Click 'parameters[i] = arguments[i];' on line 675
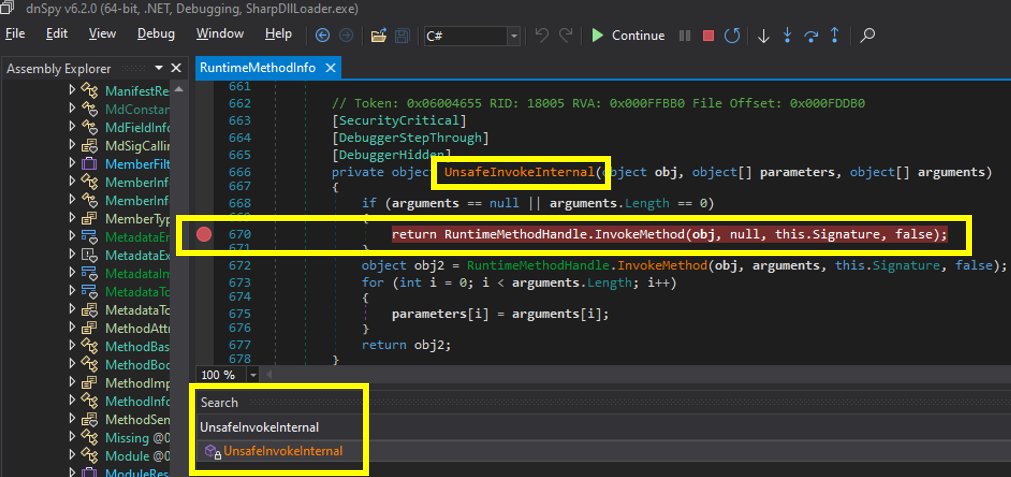This screenshot has height=477, width=1011. 500,314
